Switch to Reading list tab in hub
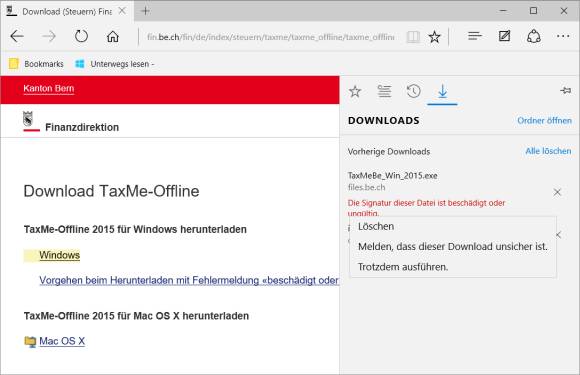Image resolution: width=580 pixels, height=375 pixels. [x=384, y=91]
